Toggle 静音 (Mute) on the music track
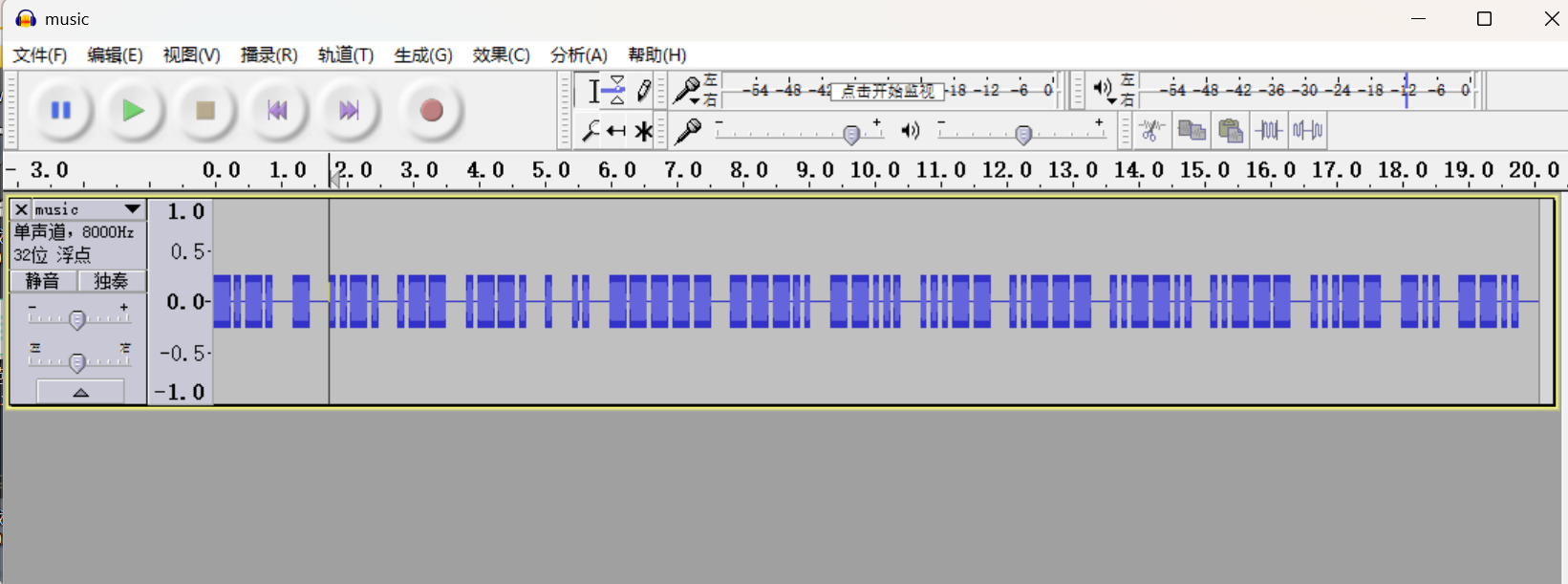 click(43, 281)
